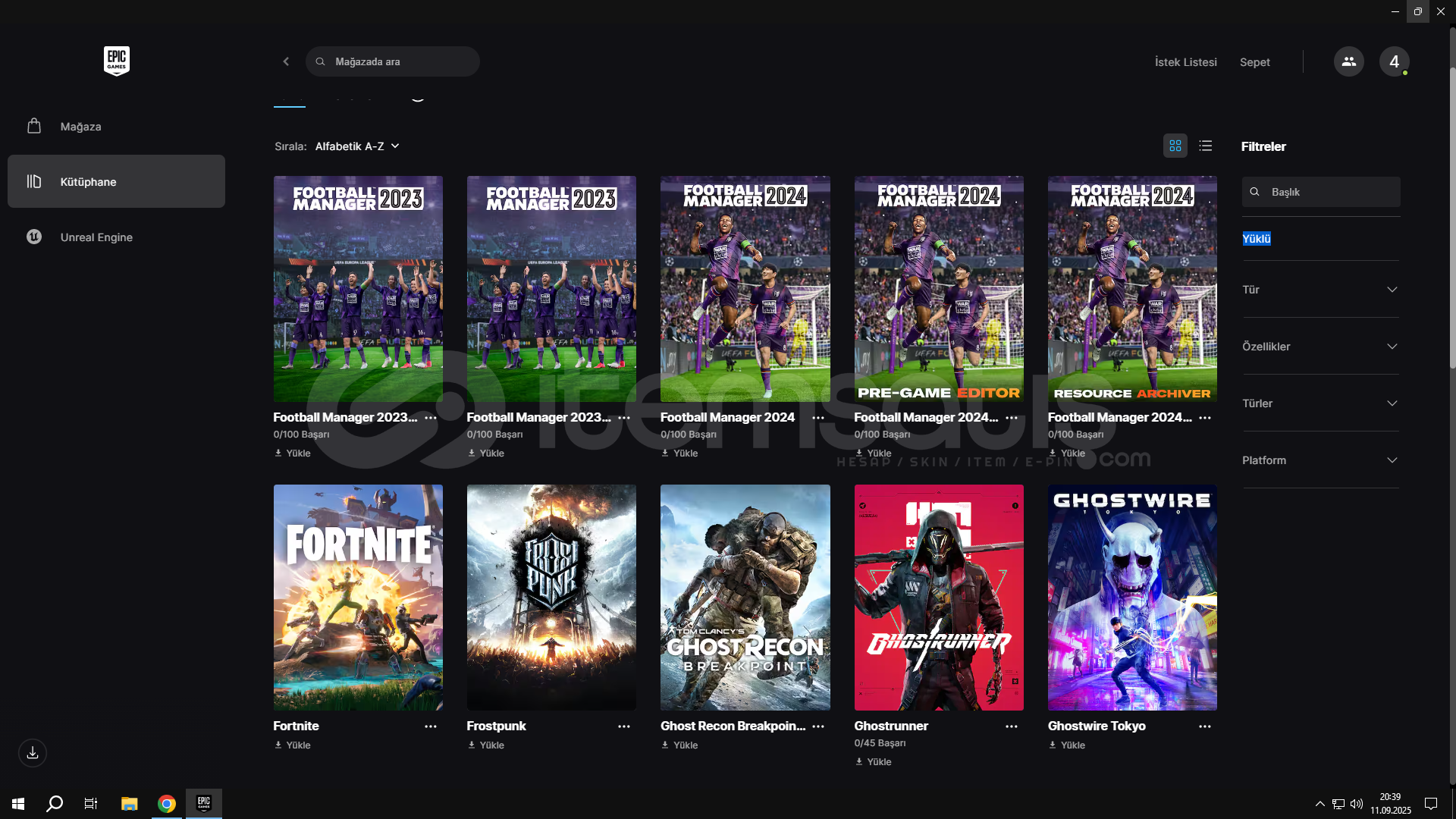
Task: Click the Başlık filter input field
Action: (x=1321, y=192)
